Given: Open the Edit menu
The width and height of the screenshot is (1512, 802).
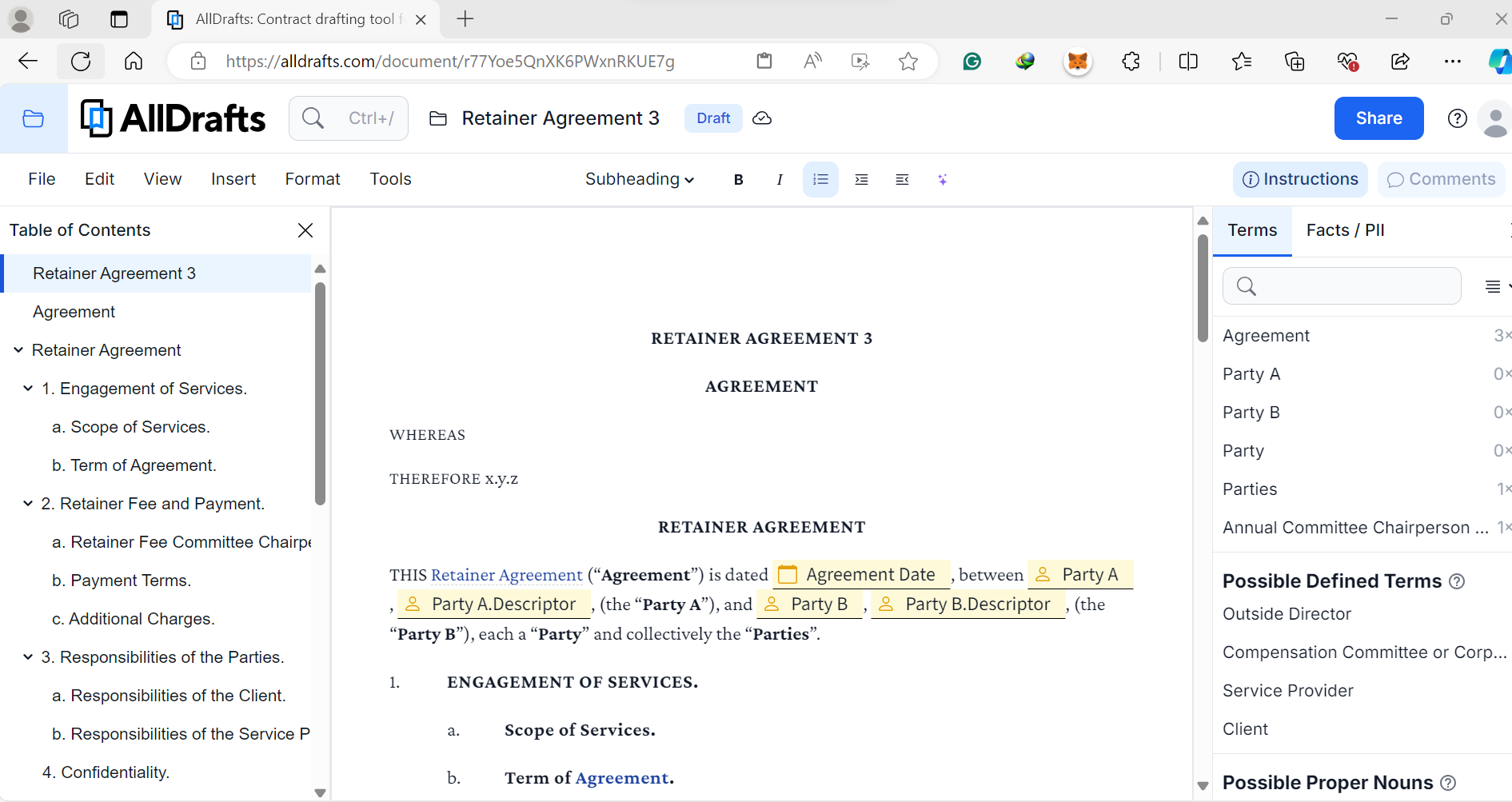Looking at the screenshot, I should (x=99, y=179).
